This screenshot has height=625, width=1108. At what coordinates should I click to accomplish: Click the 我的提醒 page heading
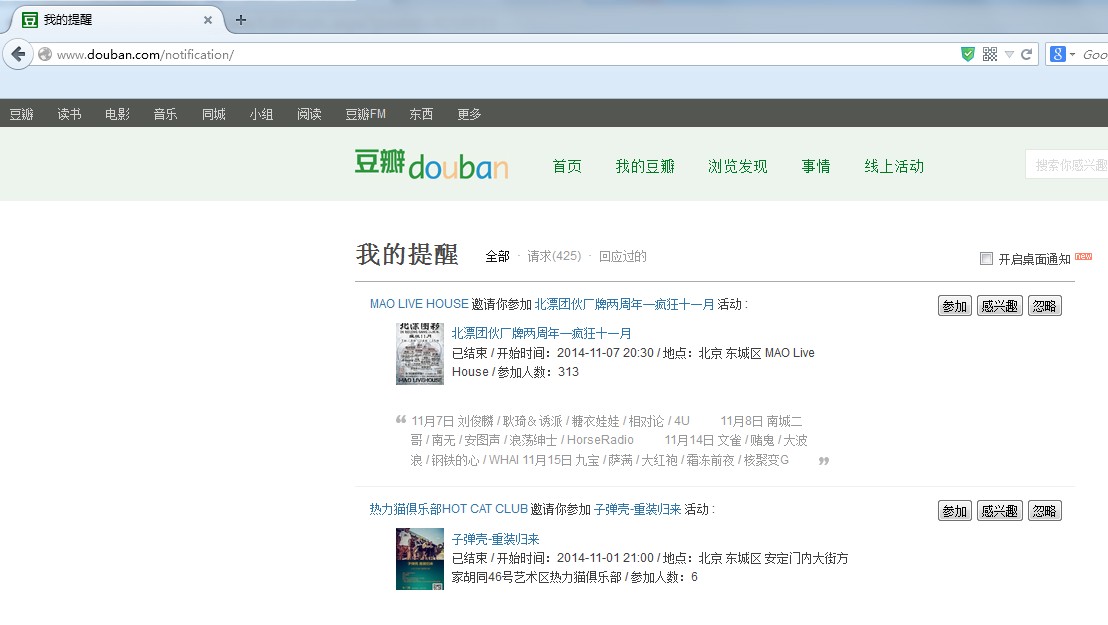click(407, 255)
